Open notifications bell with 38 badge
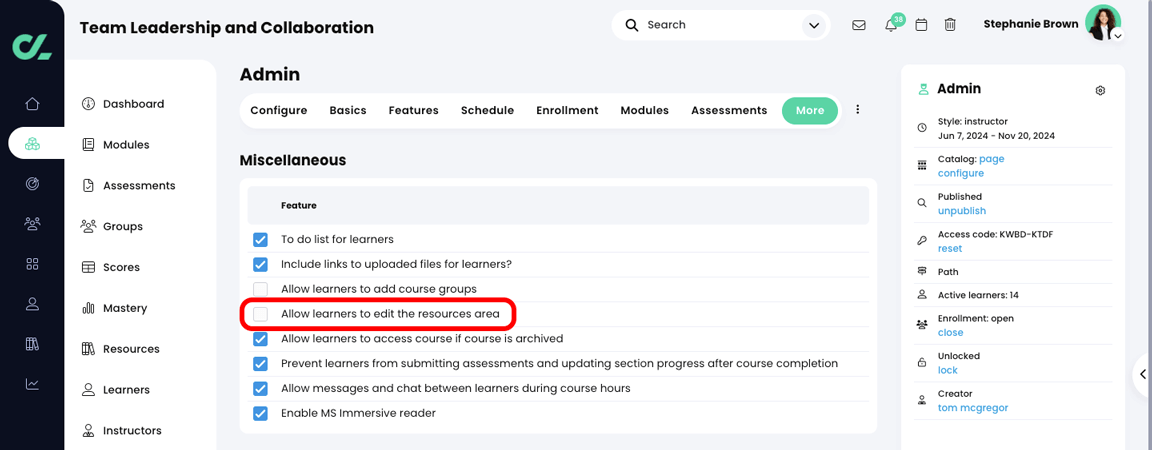The height and width of the screenshot is (450, 1152). [x=892, y=25]
